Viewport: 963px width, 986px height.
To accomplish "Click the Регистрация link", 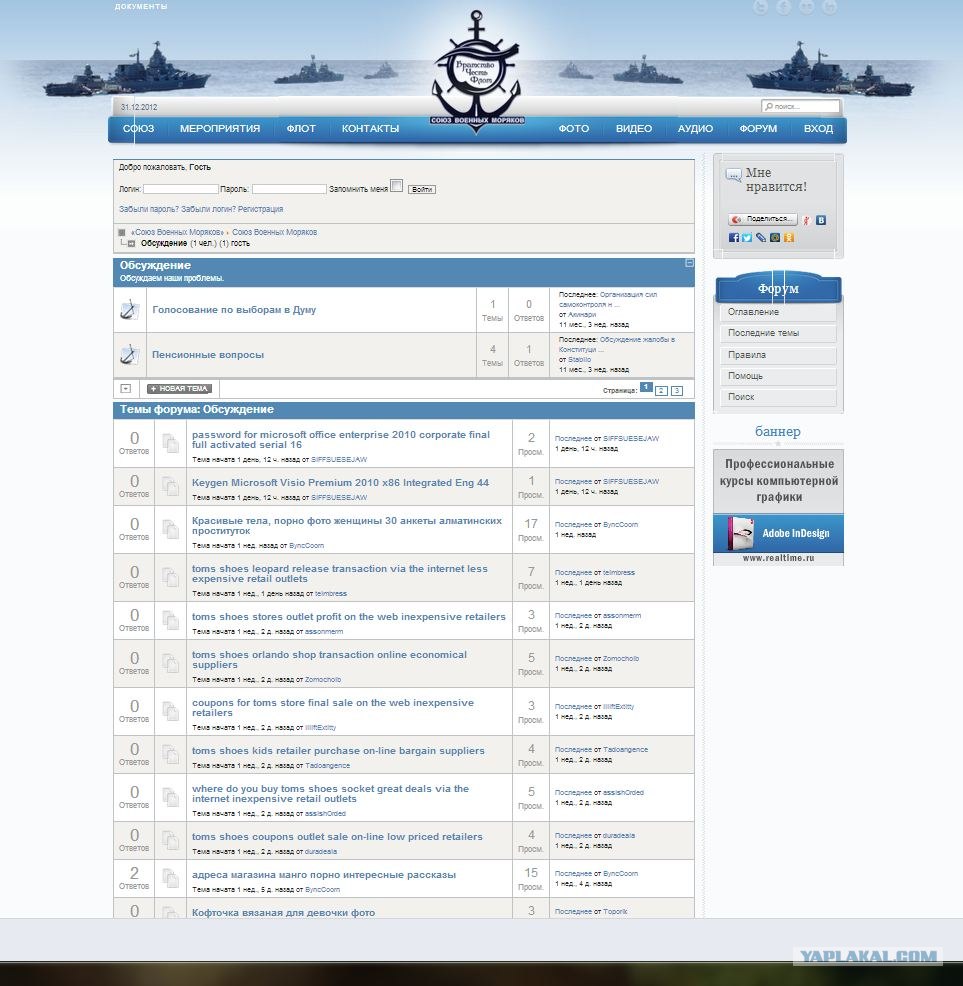I will pyautogui.click(x=260, y=209).
